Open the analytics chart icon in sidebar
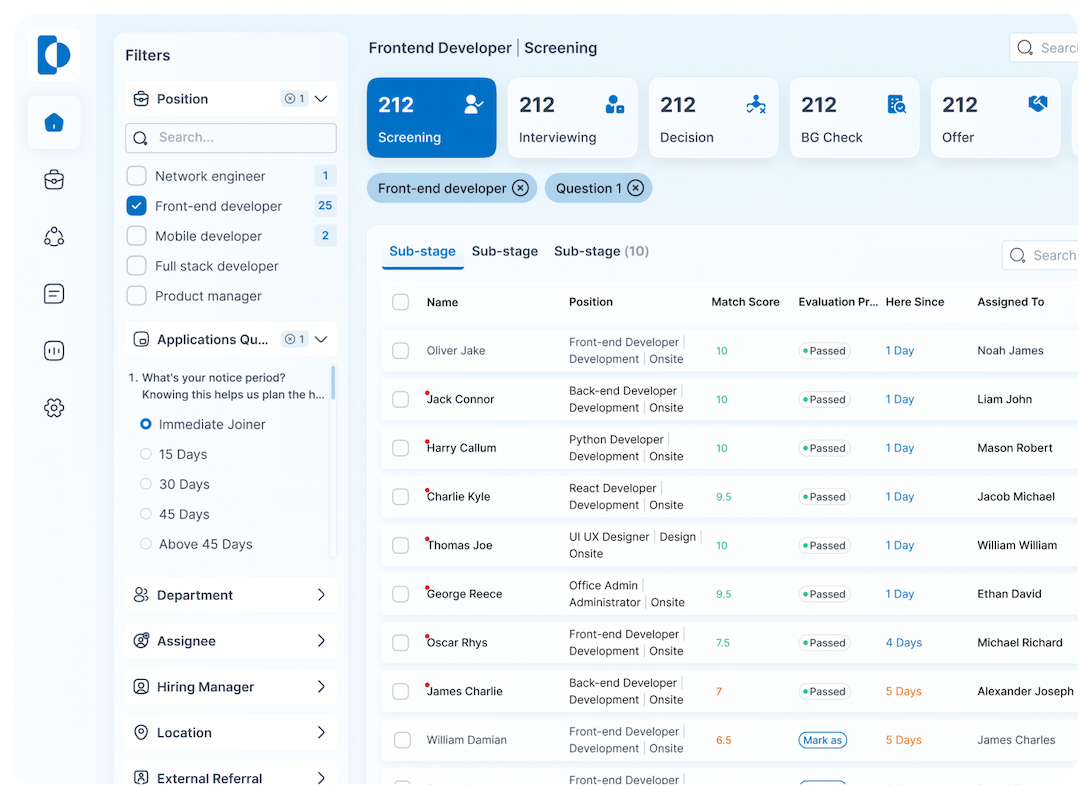Screen dimensions: 1080x786 54,351
